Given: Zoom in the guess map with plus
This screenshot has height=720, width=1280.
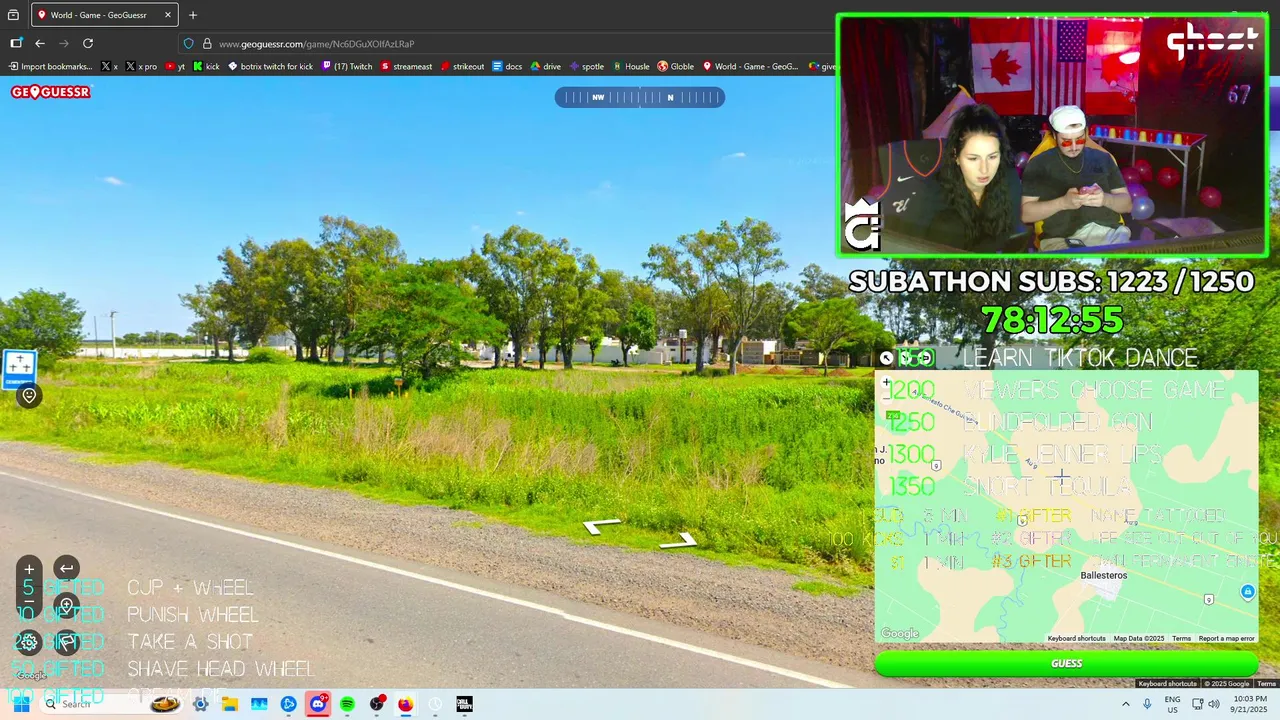Looking at the screenshot, I should click(886, 382).
